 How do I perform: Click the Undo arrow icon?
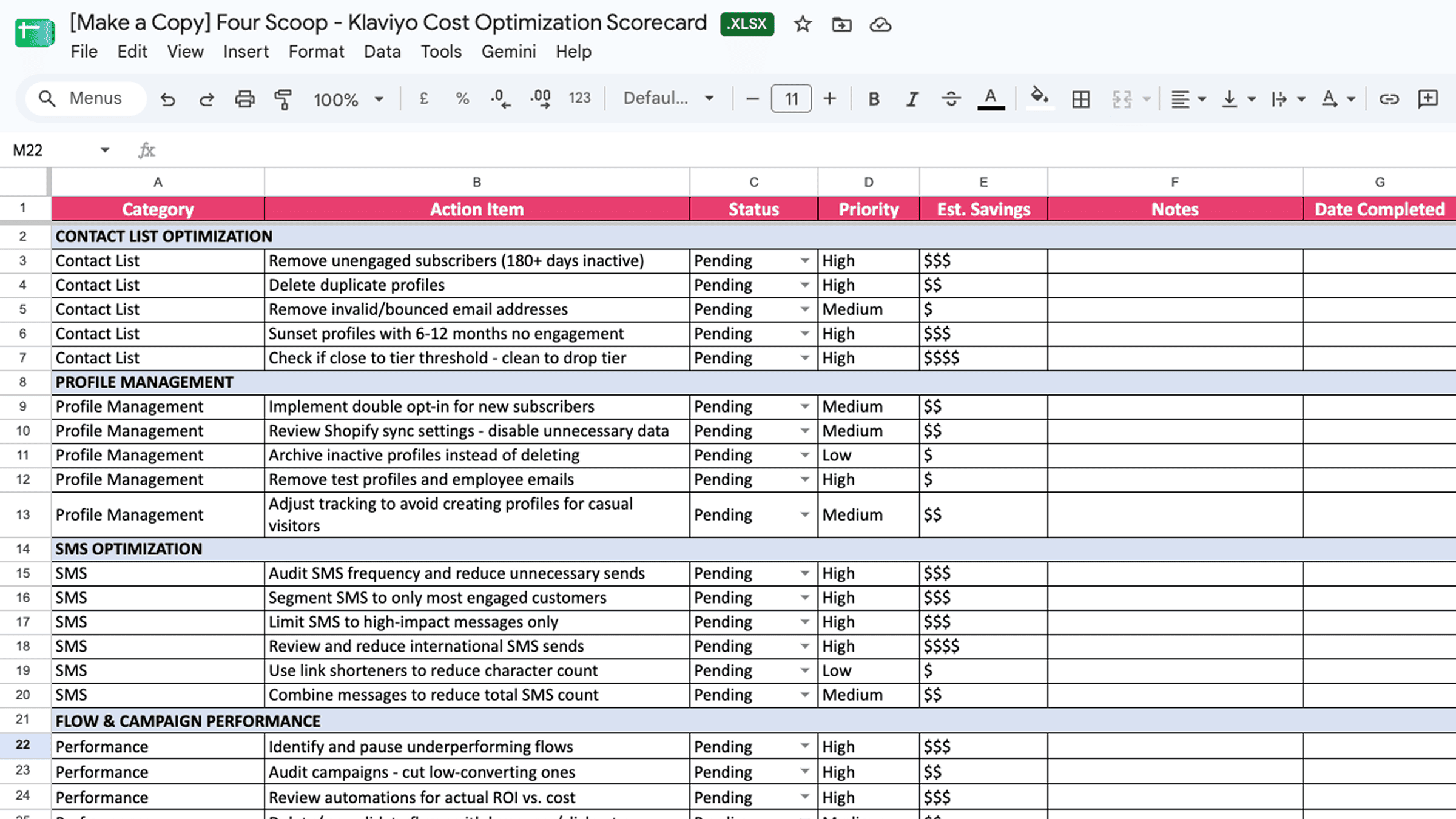pos(167,99)
